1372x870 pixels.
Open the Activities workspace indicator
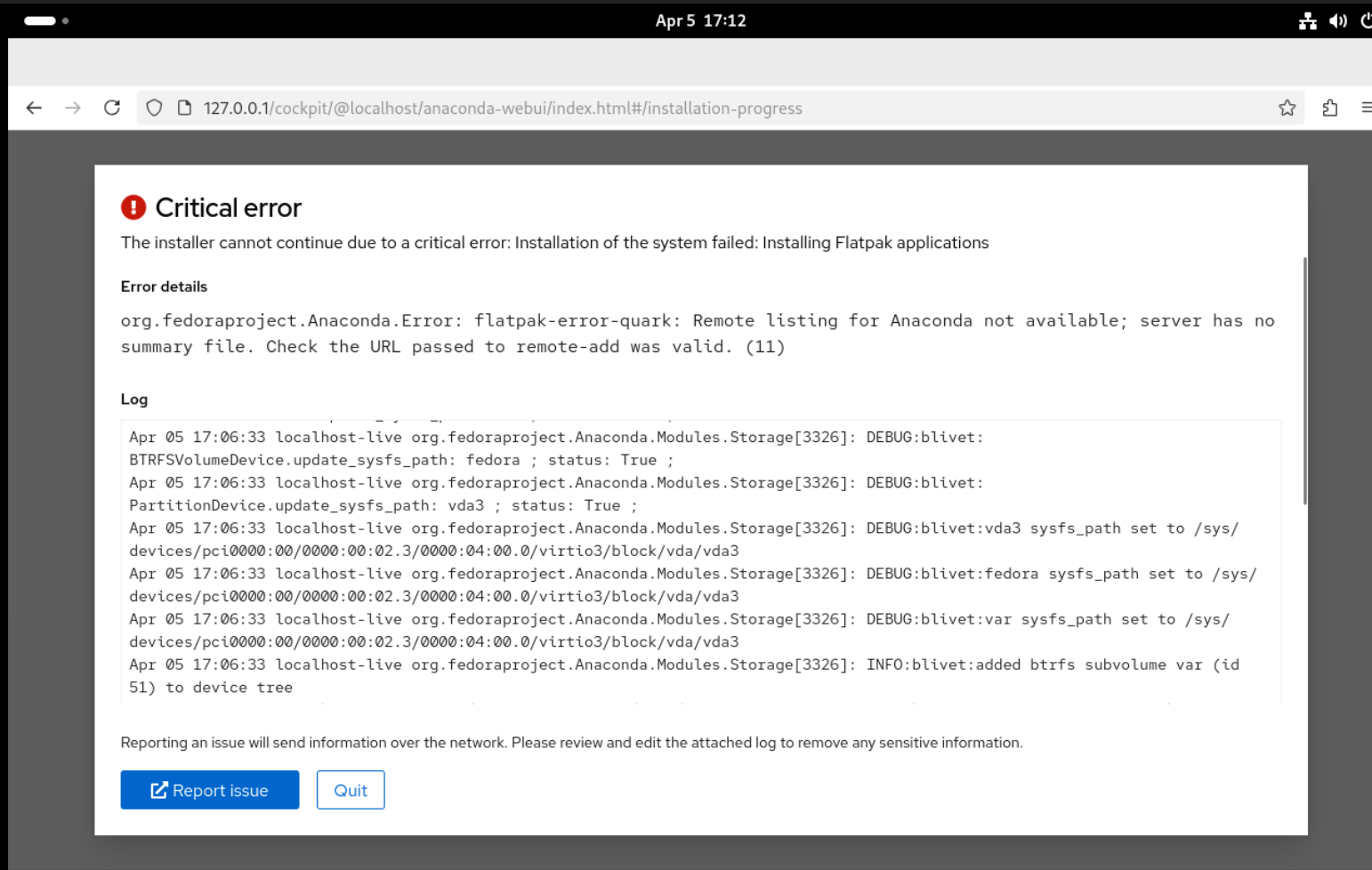(x=46, y=20)
